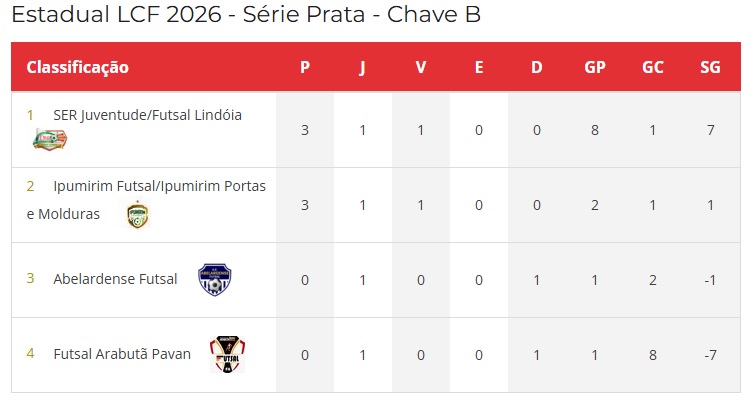Click the E draws column header
Viewport: 754px width, 409px height.
(479, 67)
